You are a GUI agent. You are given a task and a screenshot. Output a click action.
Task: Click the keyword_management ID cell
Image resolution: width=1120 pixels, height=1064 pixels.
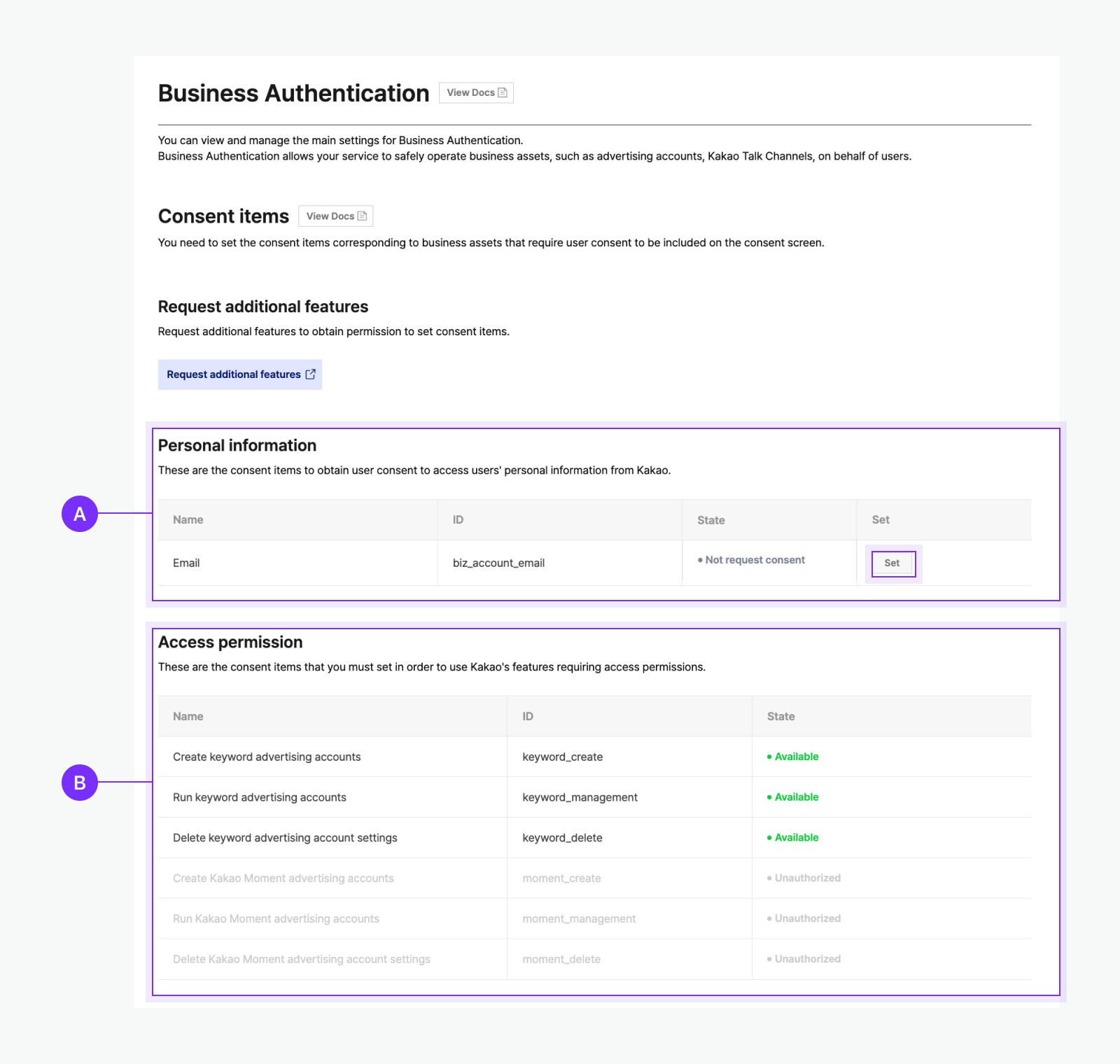tap(580, 797)
